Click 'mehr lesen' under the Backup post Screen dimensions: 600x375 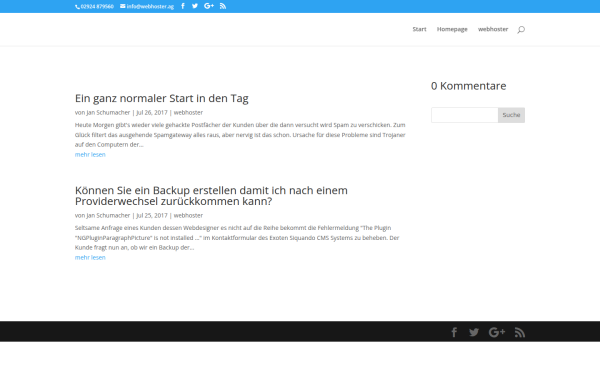tap(90, 258)
